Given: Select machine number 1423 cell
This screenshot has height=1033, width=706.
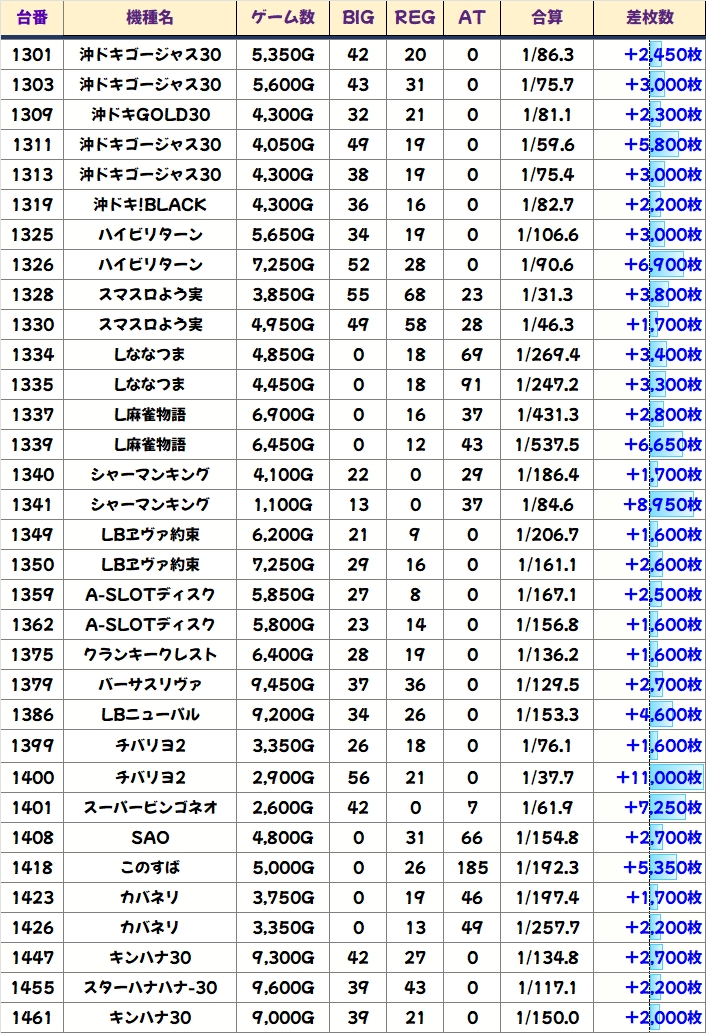Looking at the screenshot, I should tap(32, 898).
